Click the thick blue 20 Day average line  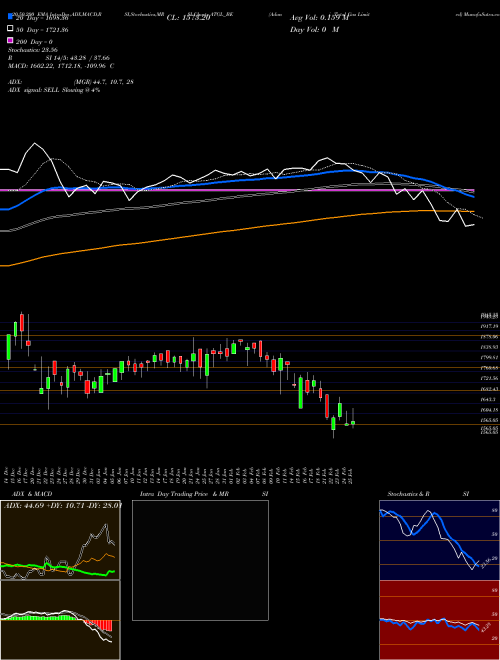[x=237, y=180]
